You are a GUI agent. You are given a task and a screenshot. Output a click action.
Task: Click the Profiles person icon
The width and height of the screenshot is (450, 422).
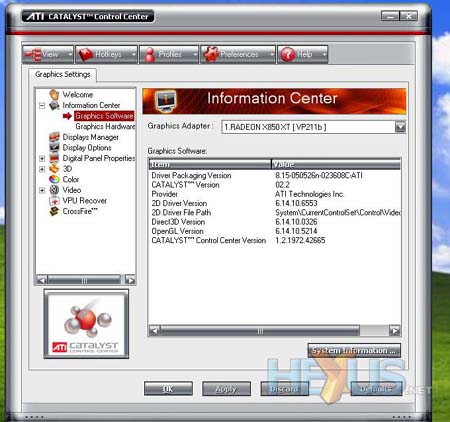150,55
